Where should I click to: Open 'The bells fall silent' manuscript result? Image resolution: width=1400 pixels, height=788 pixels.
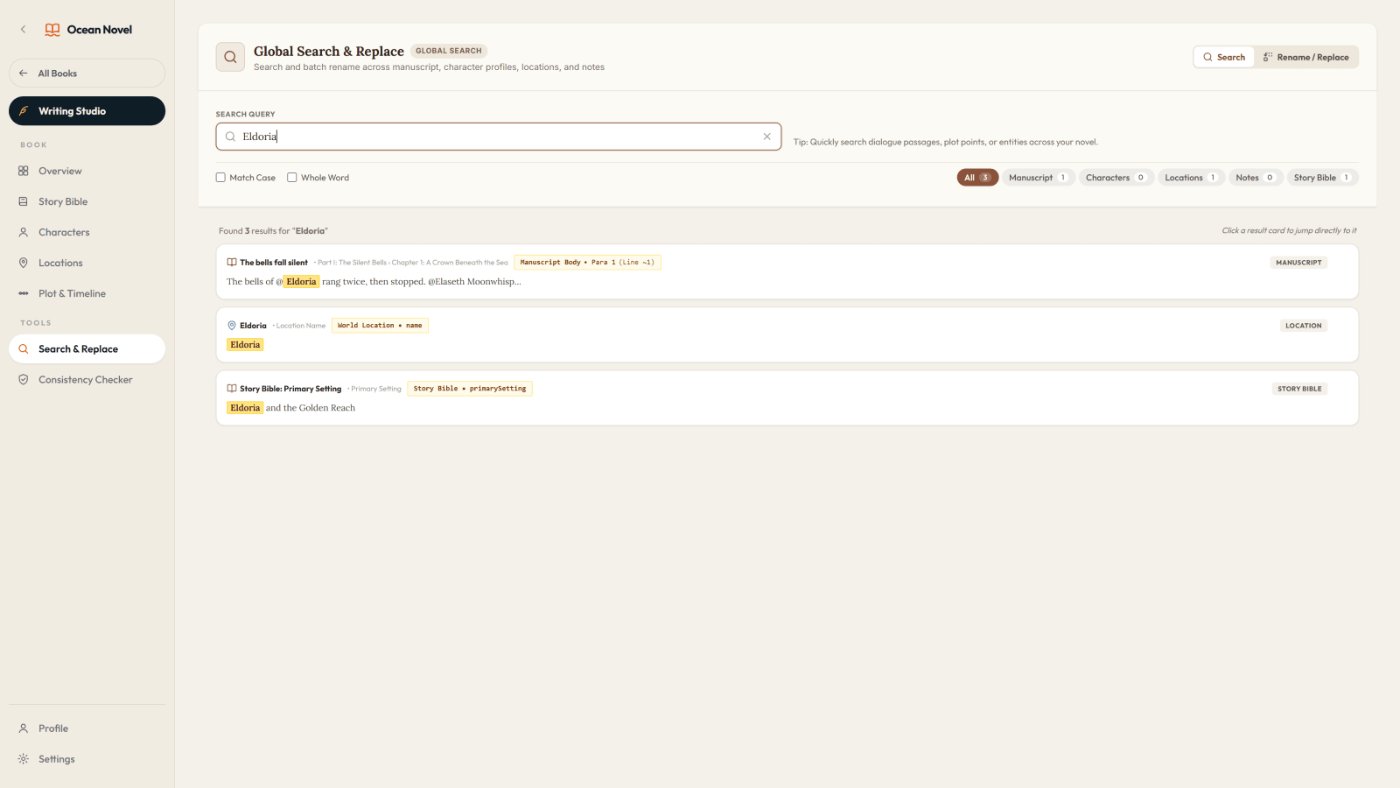pos(787,272)
